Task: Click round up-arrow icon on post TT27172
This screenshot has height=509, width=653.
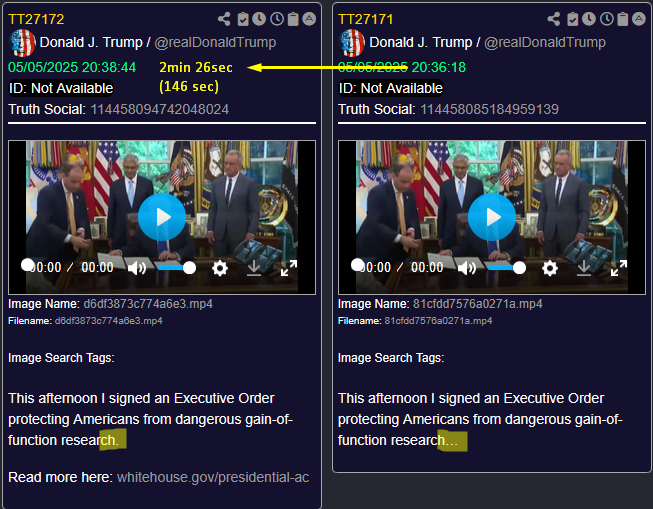Action: [309, 19]
